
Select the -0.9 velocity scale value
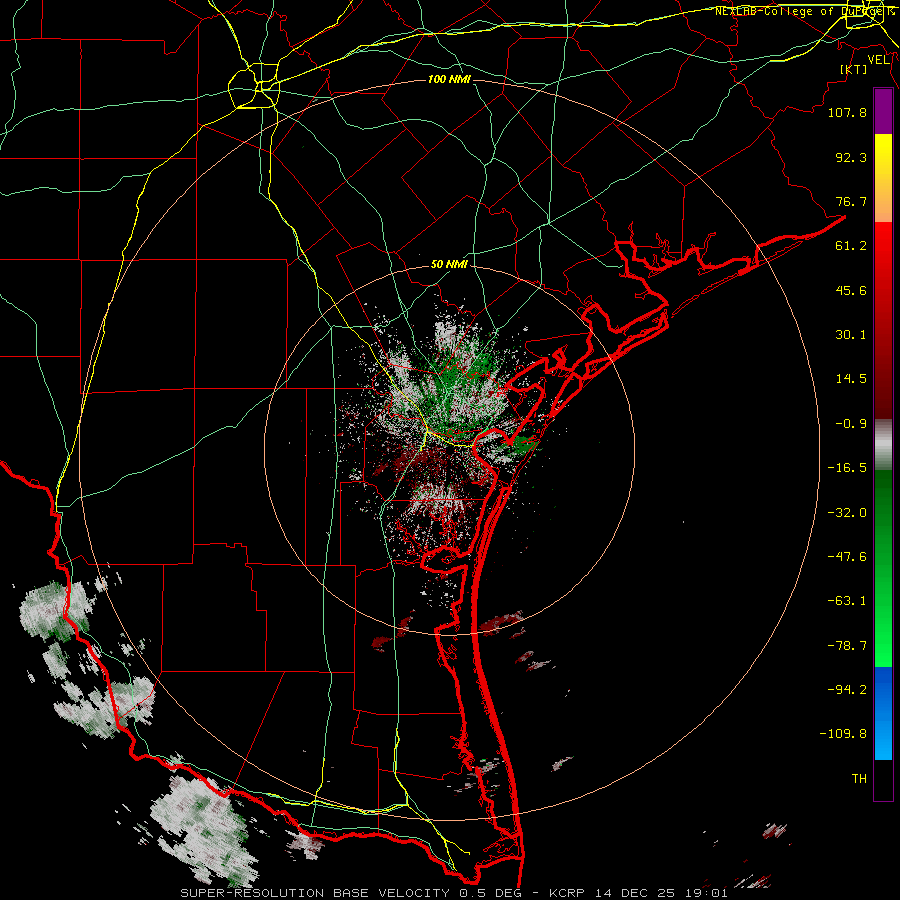[x=851, y=424]
